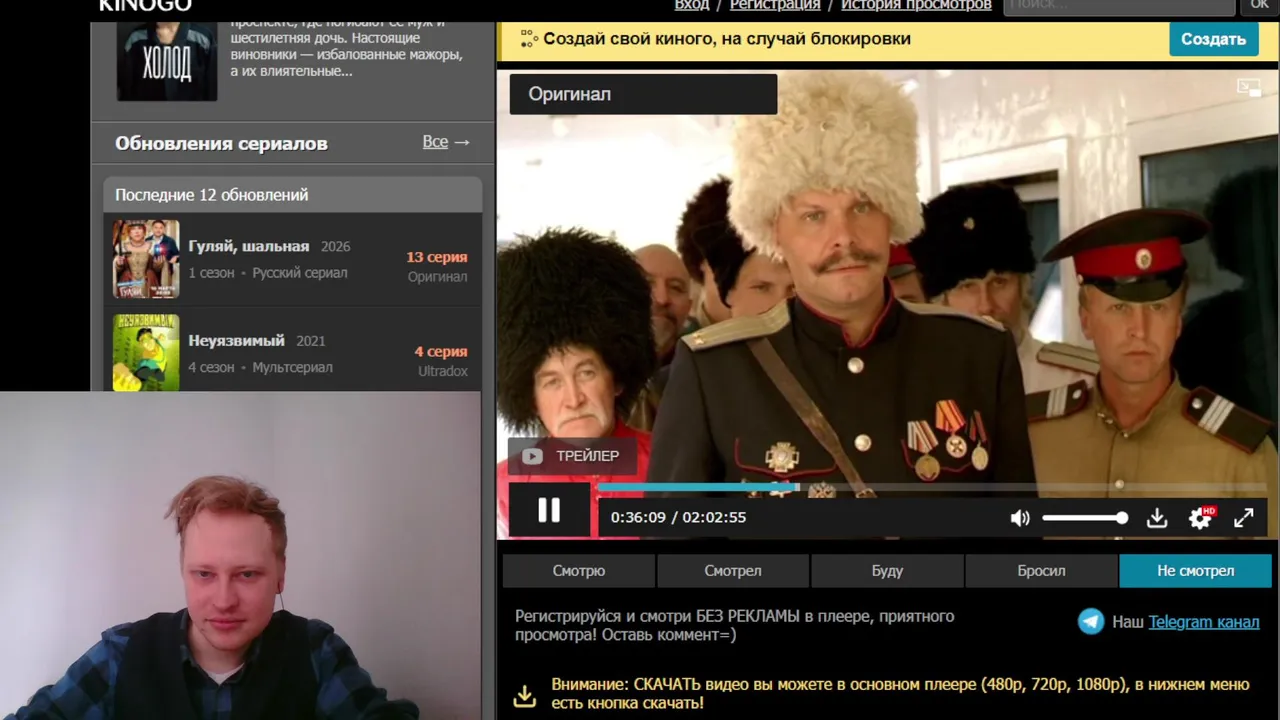Click the yellow download arrow icon
Screen dimensions: 1280x720
pos(525,695)
